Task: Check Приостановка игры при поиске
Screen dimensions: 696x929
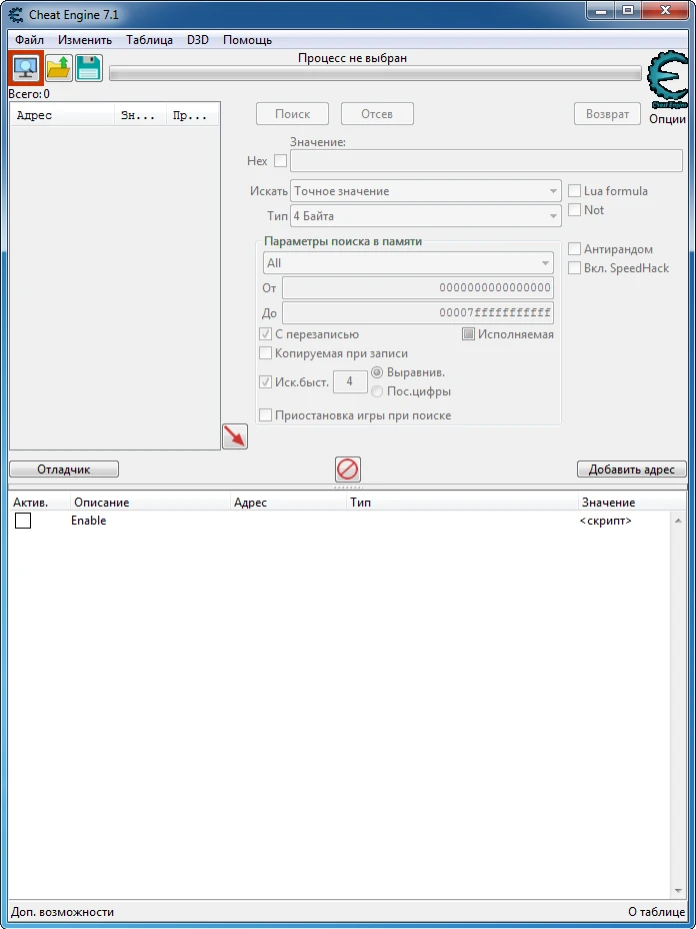Action: (x=265, y=415)
